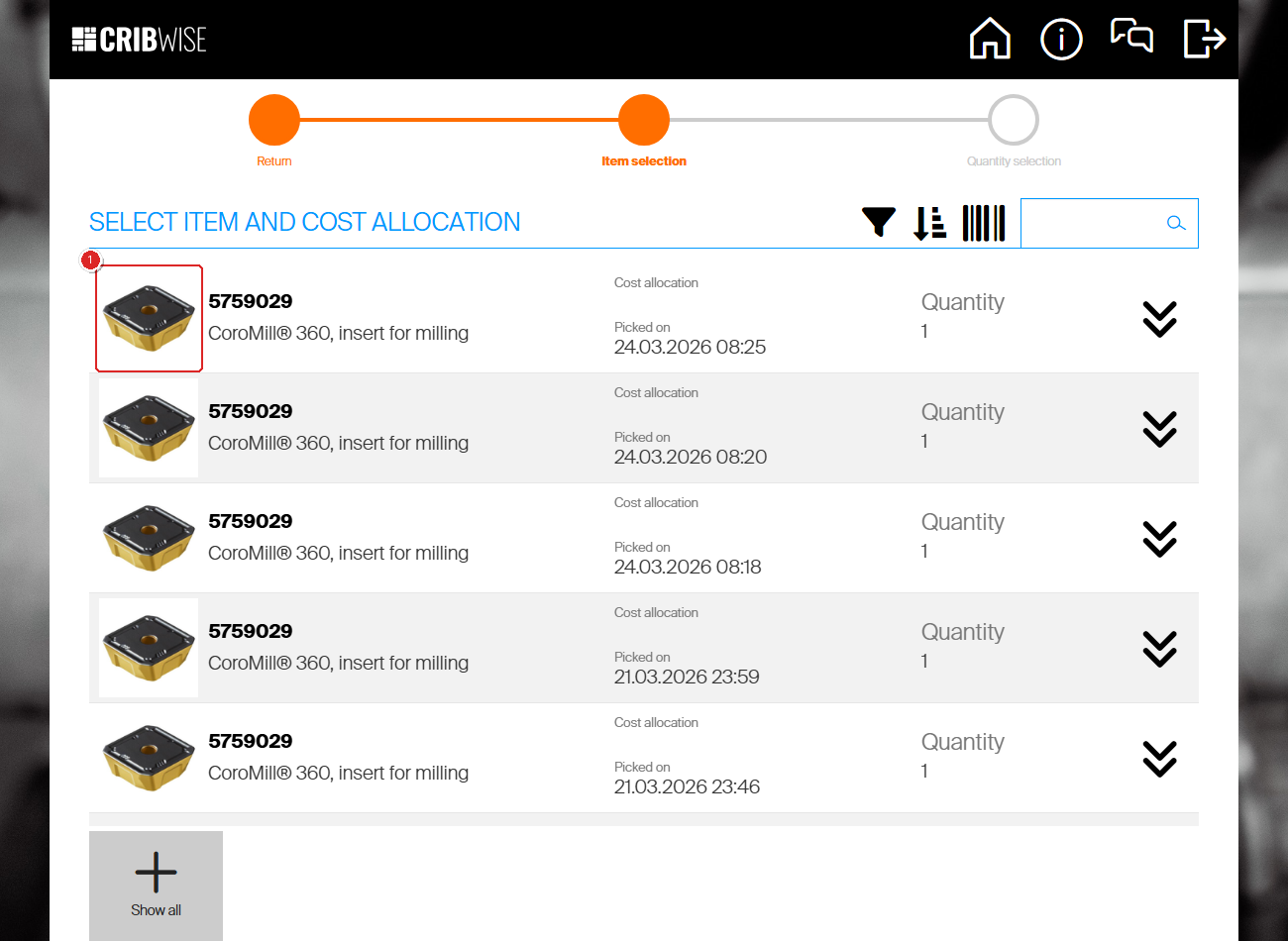The width and height of the screenshot is (1288, 941).
Task: Expand item picked on 21.03.2026 23:46
Action: (1159, 759)
